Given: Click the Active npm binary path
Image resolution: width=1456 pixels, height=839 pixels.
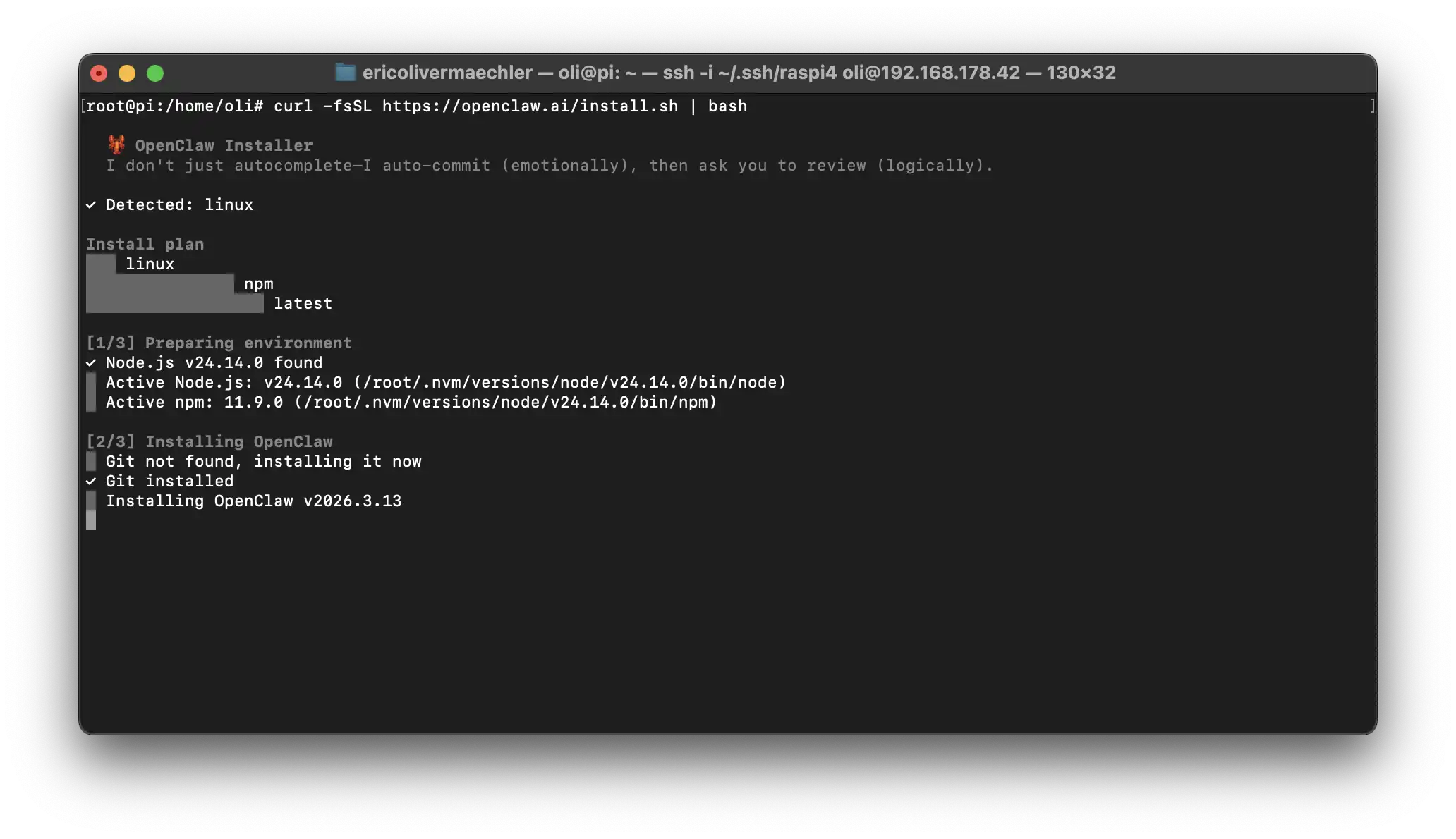Looking at the screenshot, I should 505,403.
